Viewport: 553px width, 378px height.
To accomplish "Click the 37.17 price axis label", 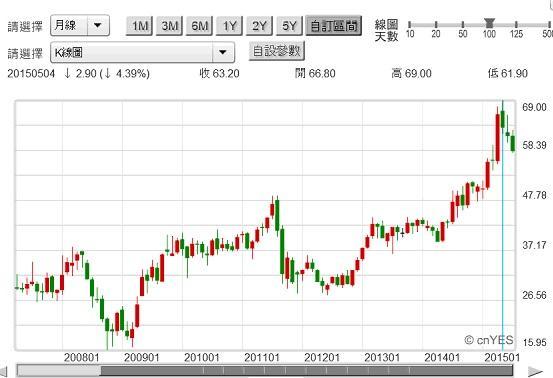I will [534, 245].
